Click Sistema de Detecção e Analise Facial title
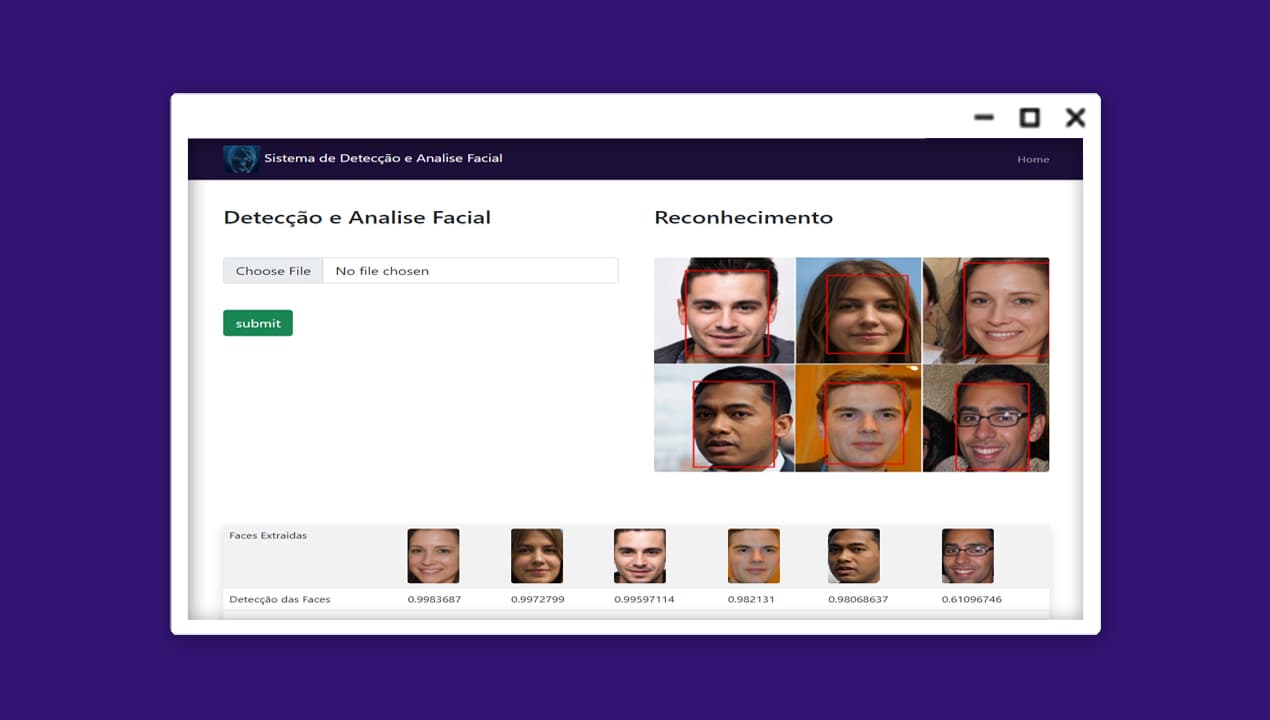Viewport: 1270px width, 720px height. 383,158
